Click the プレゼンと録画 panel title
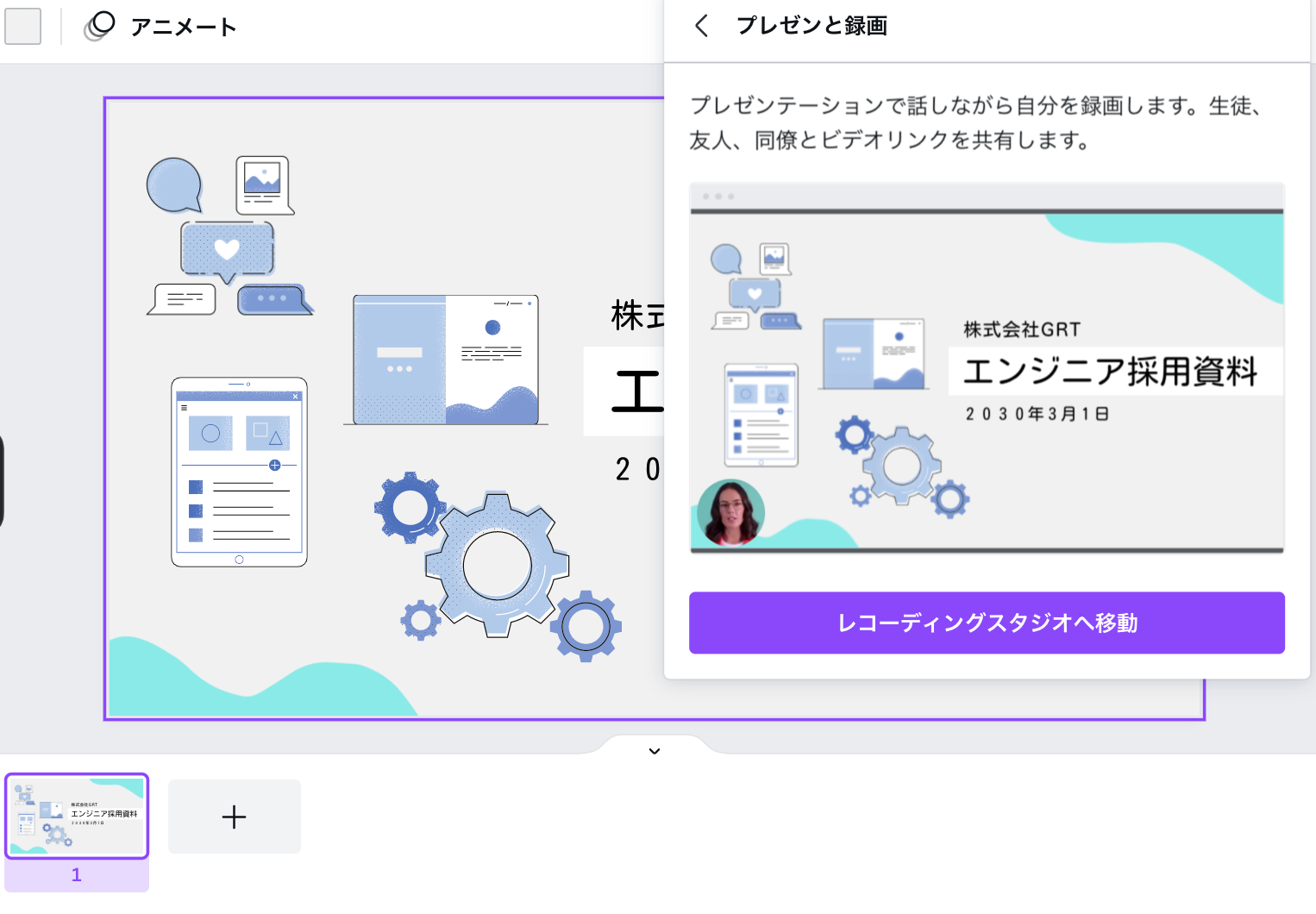Viewport: 1316px width, 914px height. click(812, 26)
